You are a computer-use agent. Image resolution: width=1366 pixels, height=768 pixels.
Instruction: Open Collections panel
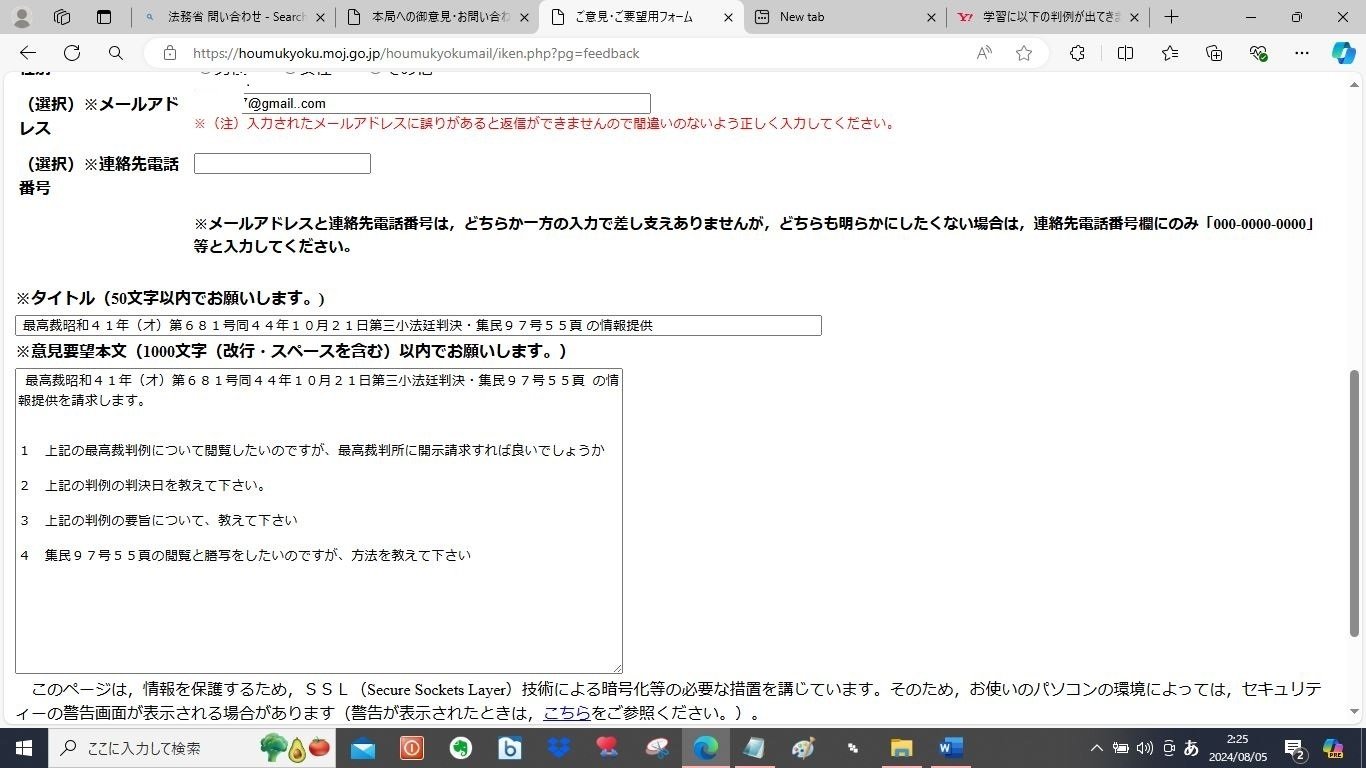1214,53
